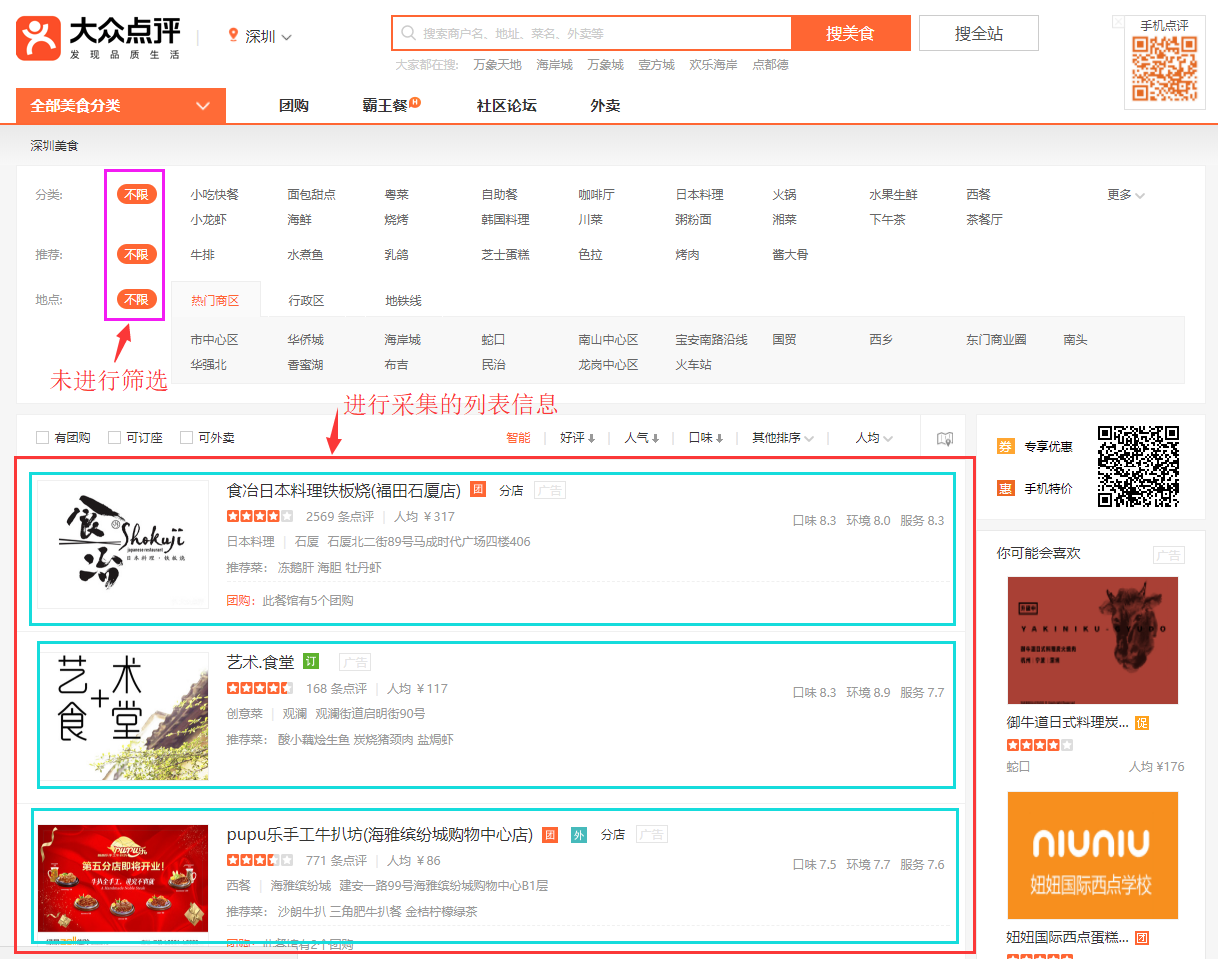1218x959 pixels.
Task: Sort results by 口味
Action: tap(706, 438)
